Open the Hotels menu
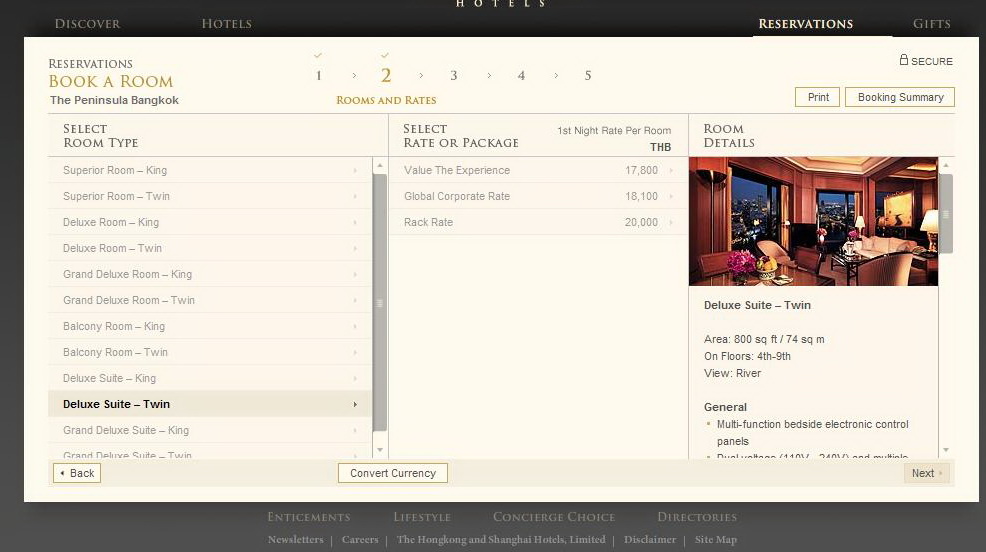The width and height of the screenshot is (986, 552). point(226,24)
